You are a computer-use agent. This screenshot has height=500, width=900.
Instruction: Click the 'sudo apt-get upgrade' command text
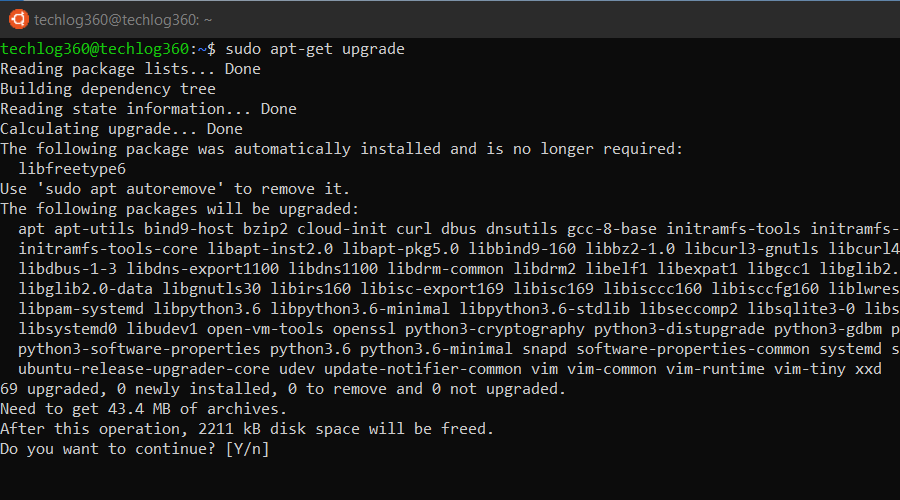coord(315,49)
